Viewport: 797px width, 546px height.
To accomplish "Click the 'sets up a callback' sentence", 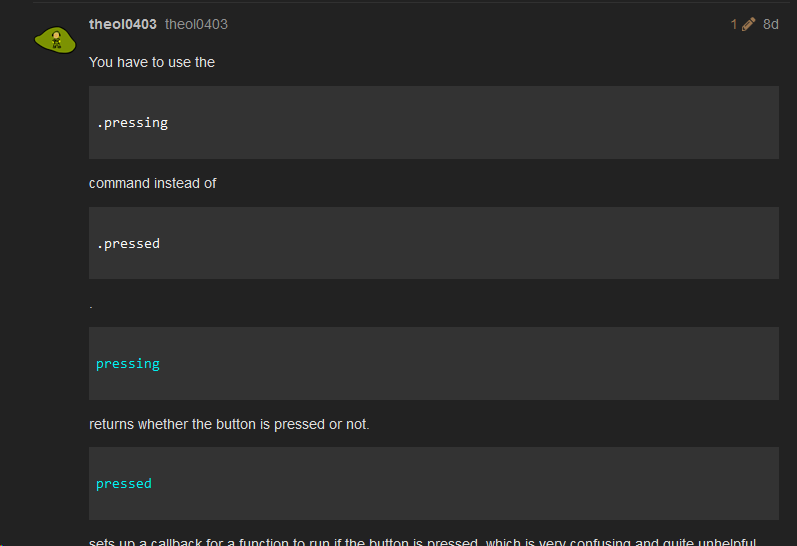I will coord(422,541).
